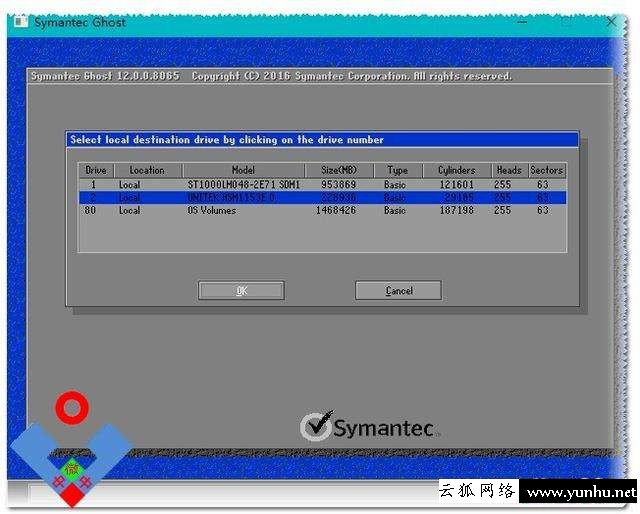Click size value 953869
640x514 pixels.
(x=338, y=185)
